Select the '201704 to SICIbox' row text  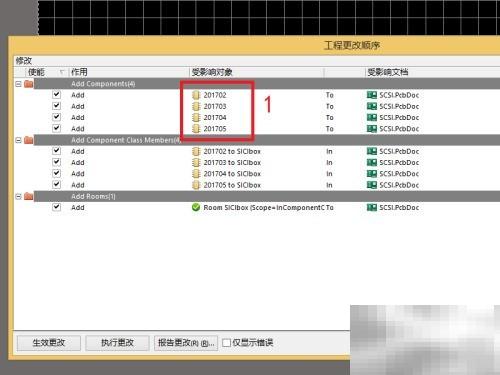pyautogui.click(x=232, y=174)
